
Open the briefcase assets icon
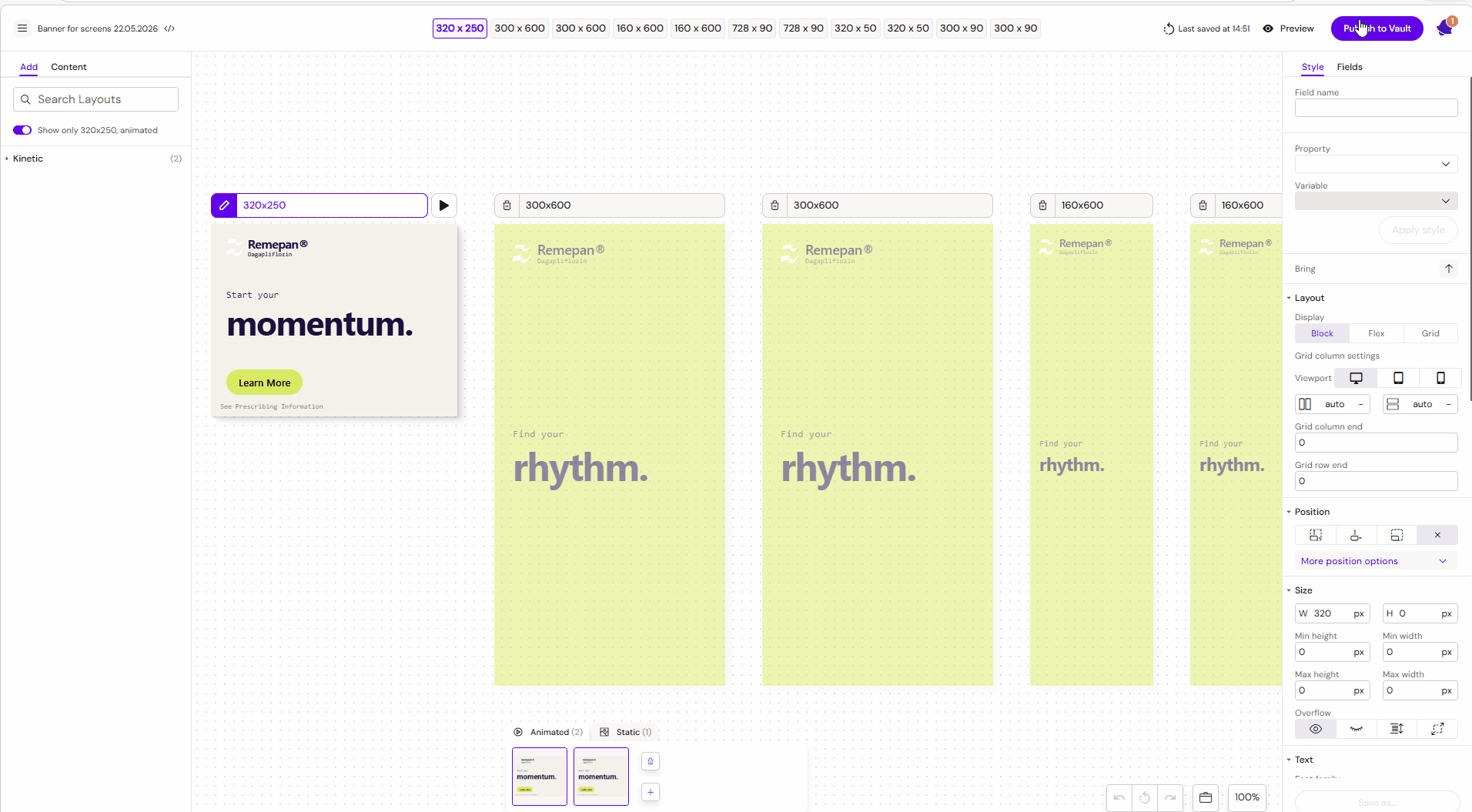[1206, 797]
